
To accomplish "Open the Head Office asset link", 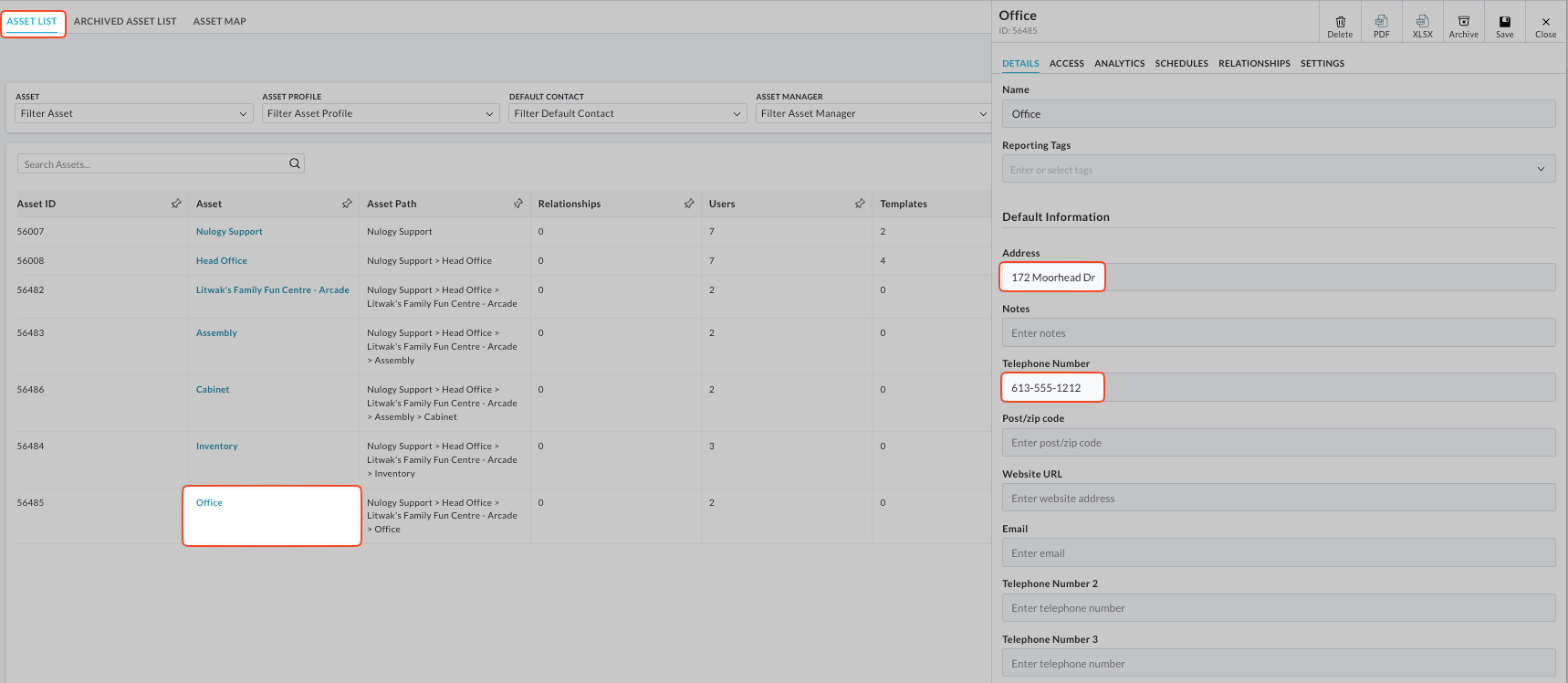I will click(222, 261).
